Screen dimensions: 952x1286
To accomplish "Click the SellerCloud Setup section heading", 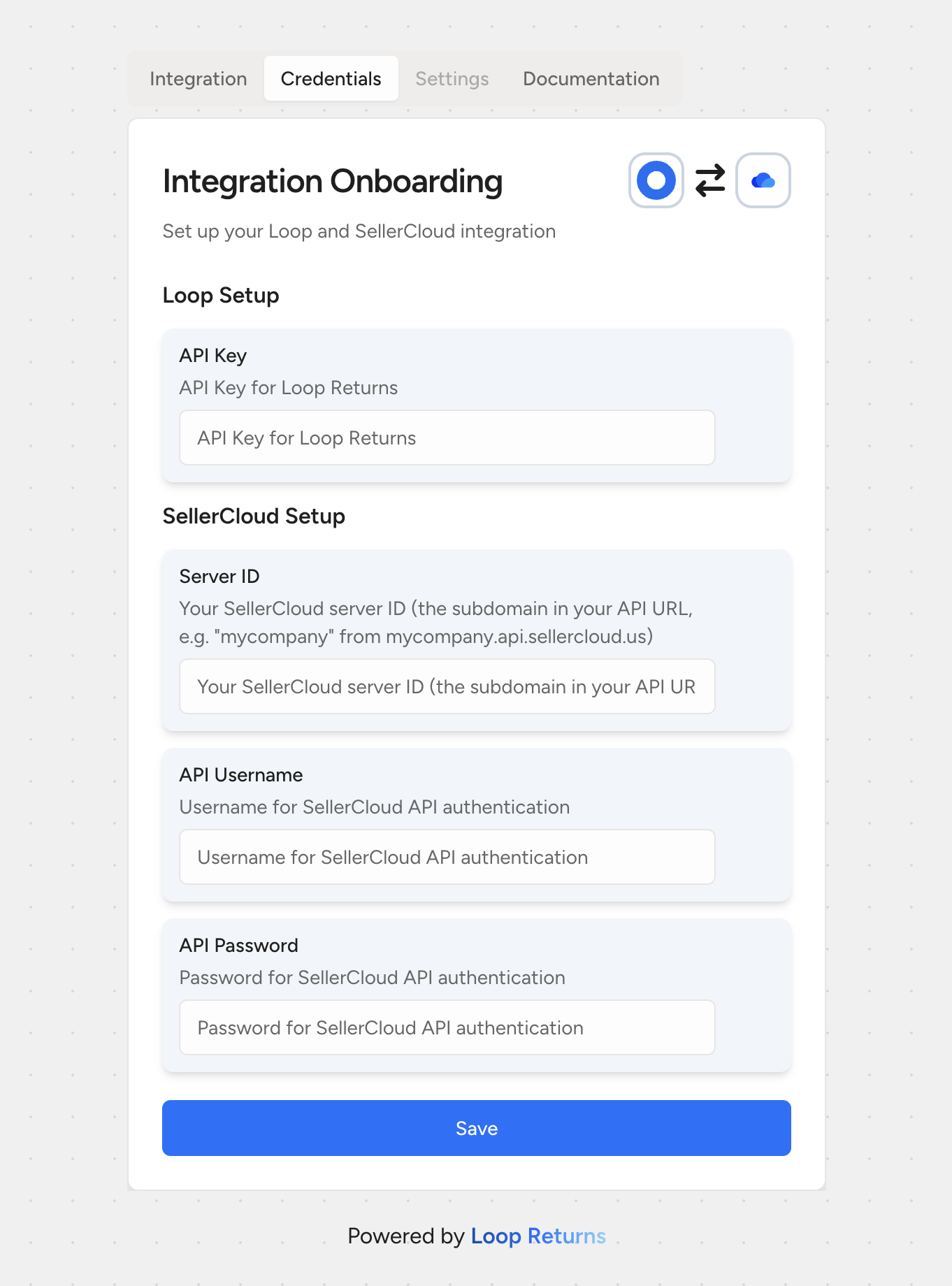I will tap(254, 516).
